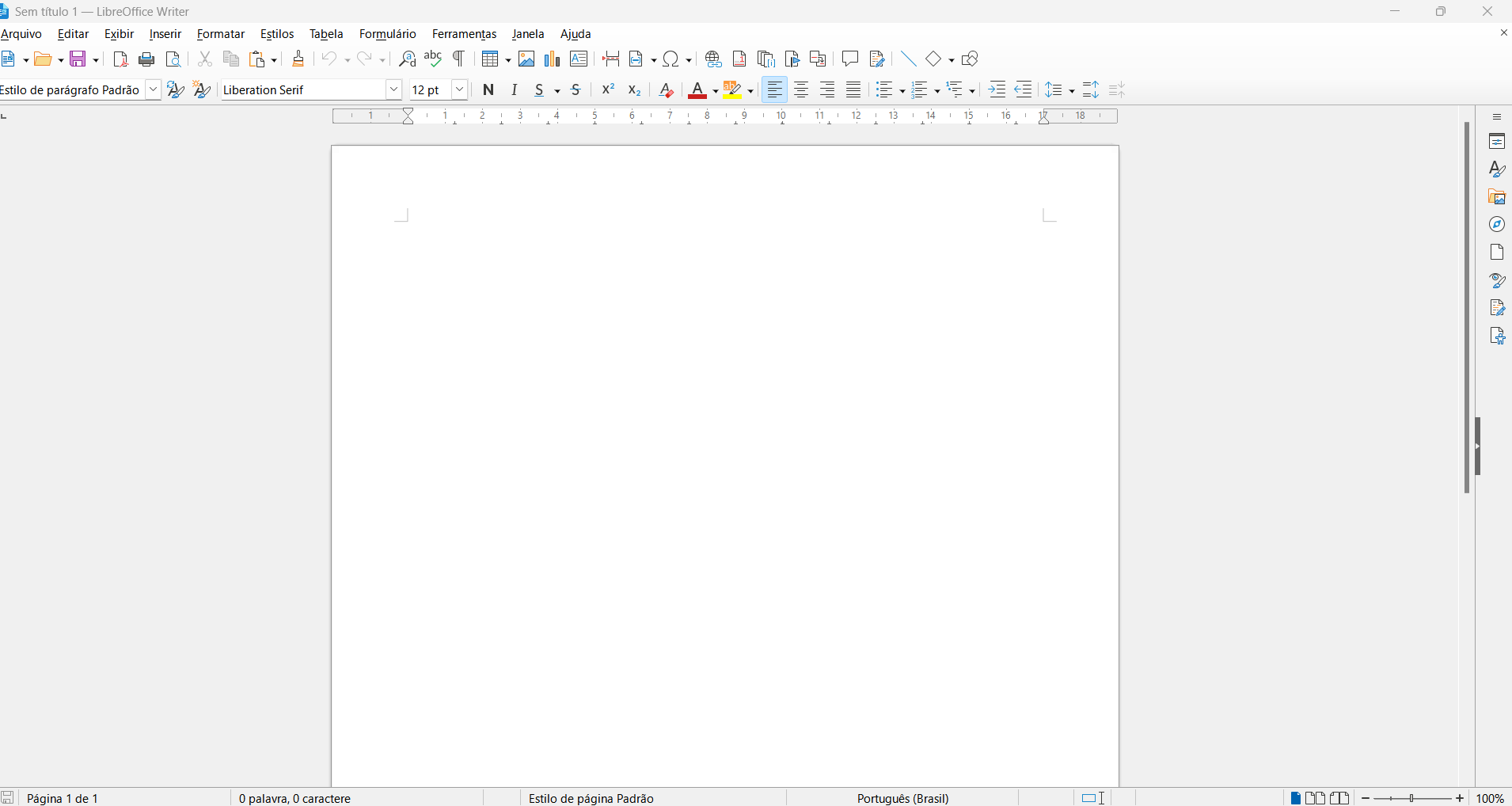Click Página 1 de 1 in status bar
This screenshot has width=1512, height=806.
(63, 798)
